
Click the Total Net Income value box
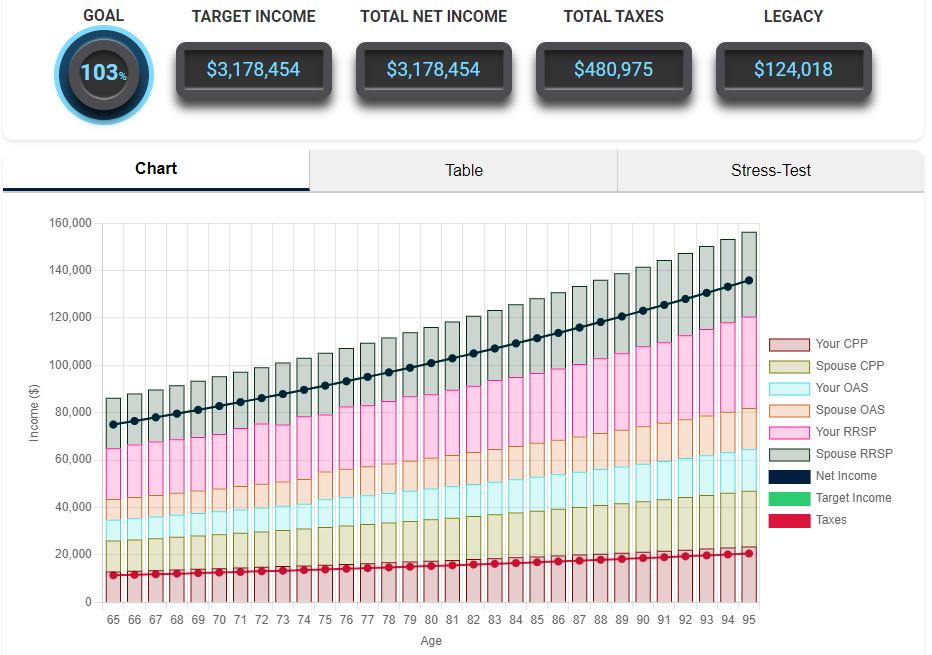point(433,70)
